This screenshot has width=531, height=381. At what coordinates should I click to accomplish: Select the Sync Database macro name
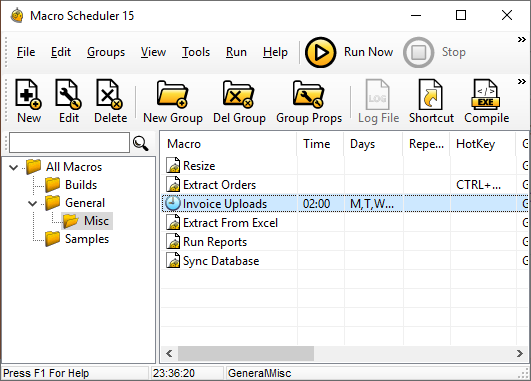coord(221,261)
